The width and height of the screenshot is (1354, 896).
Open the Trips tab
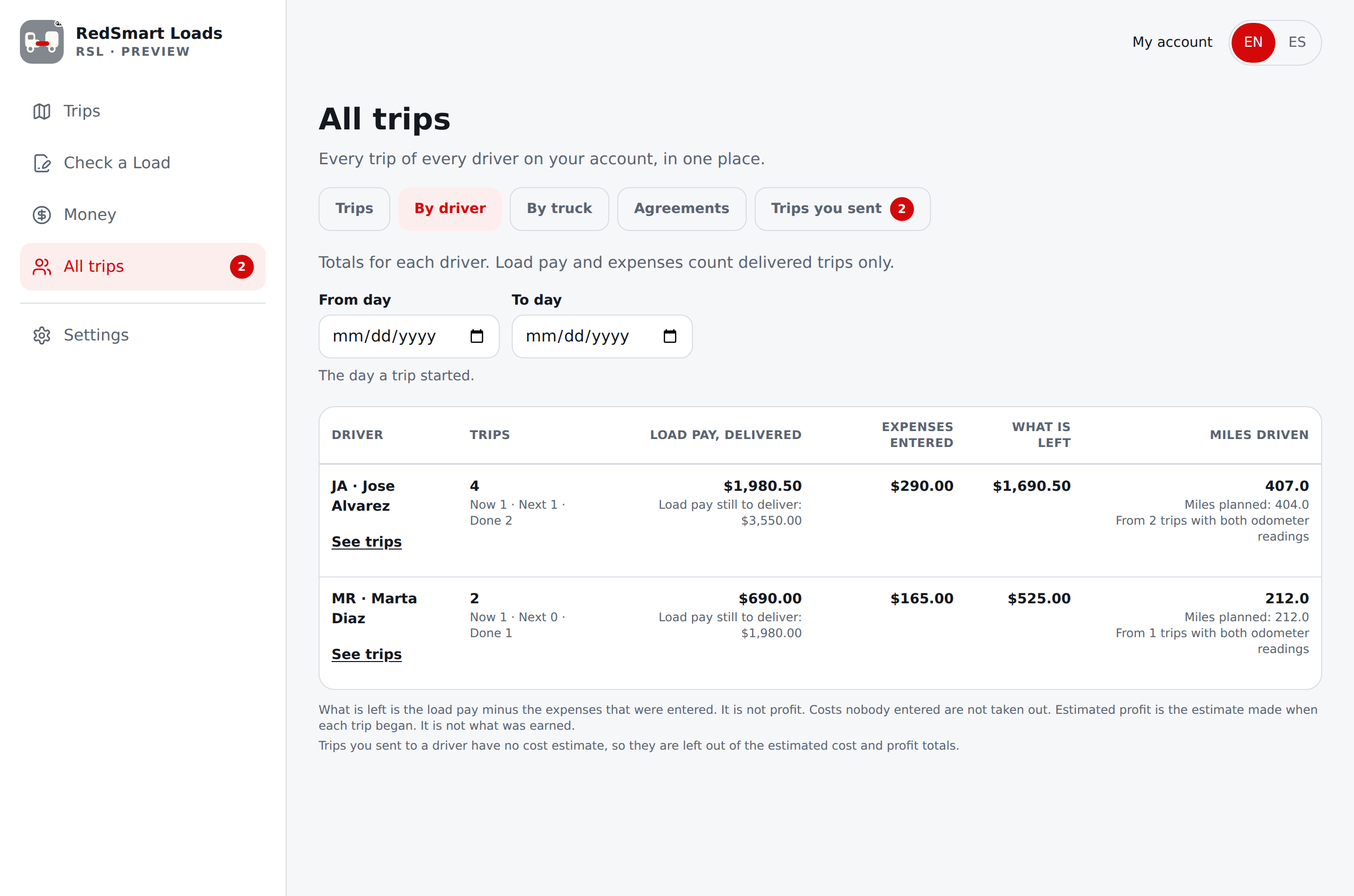(354, 209)
